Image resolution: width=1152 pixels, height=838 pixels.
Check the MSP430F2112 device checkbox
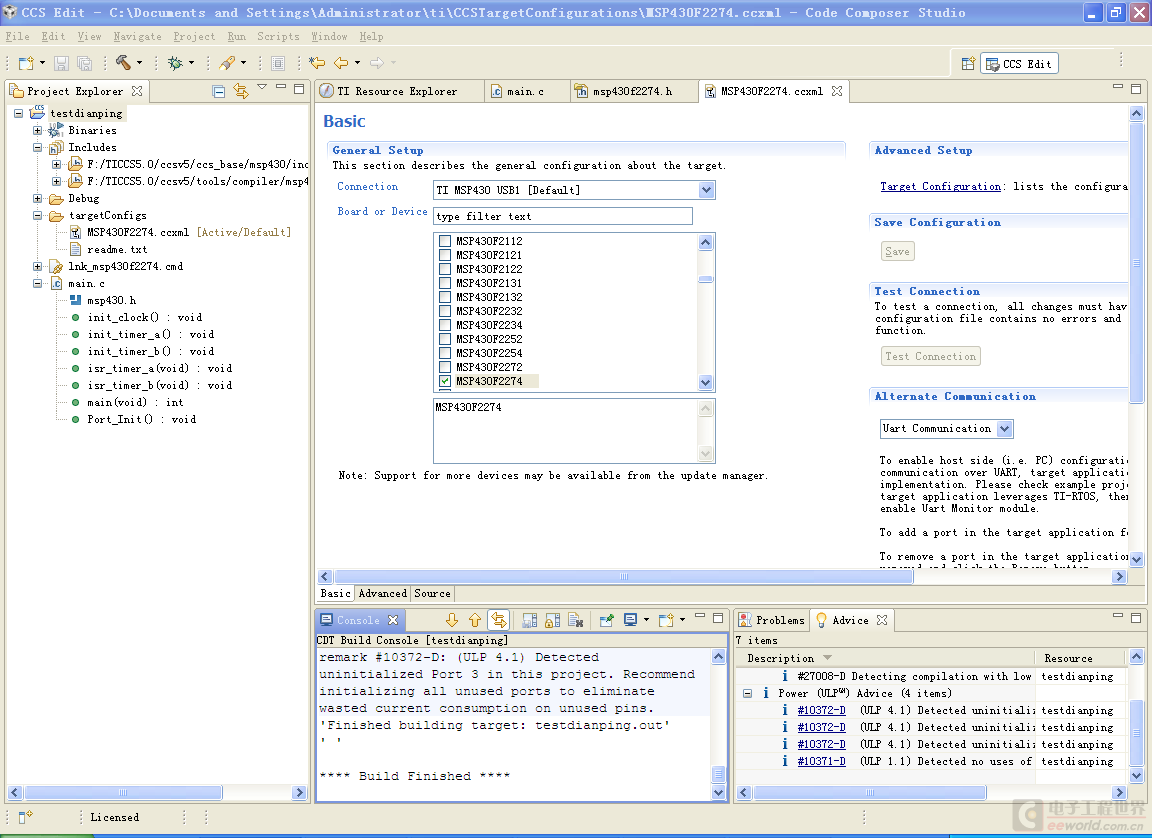(444, 241)
